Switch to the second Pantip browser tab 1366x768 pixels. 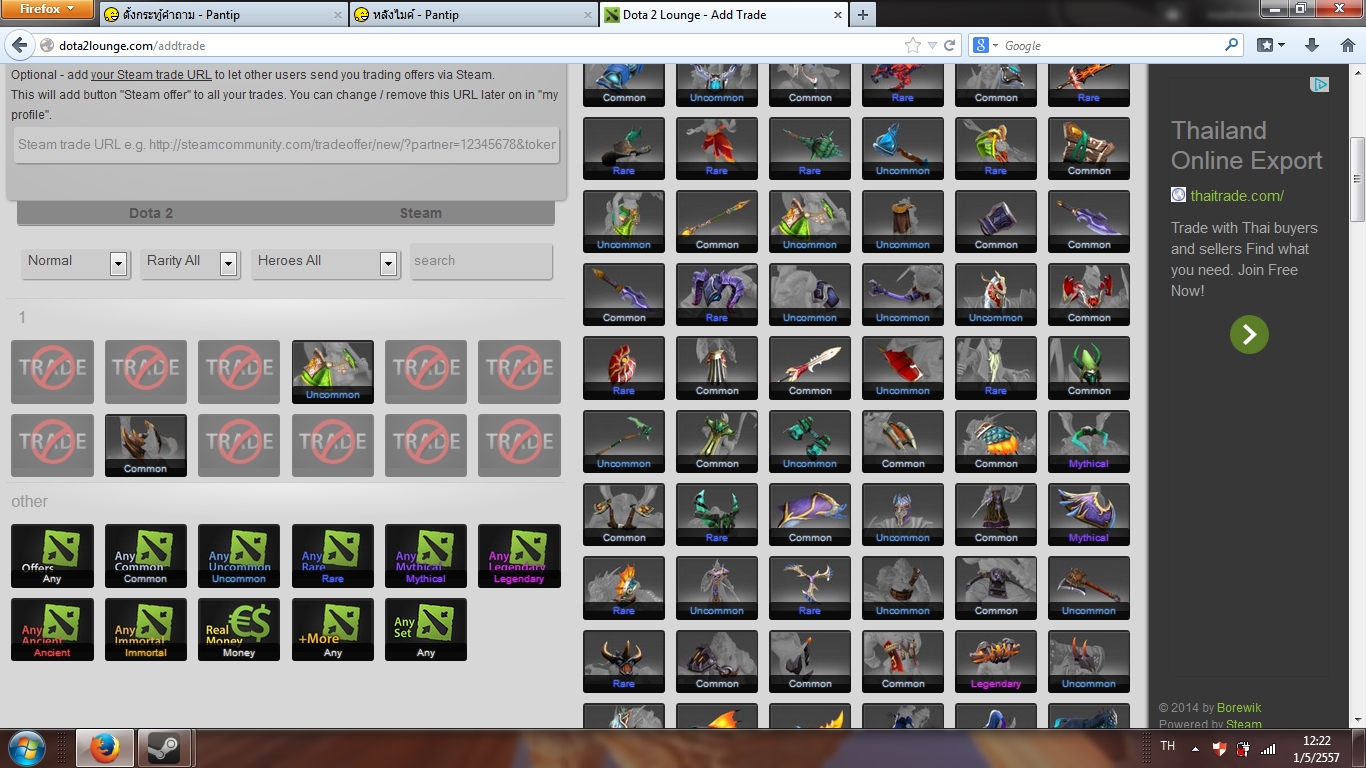pyautogui.click(x=473, y=14)
